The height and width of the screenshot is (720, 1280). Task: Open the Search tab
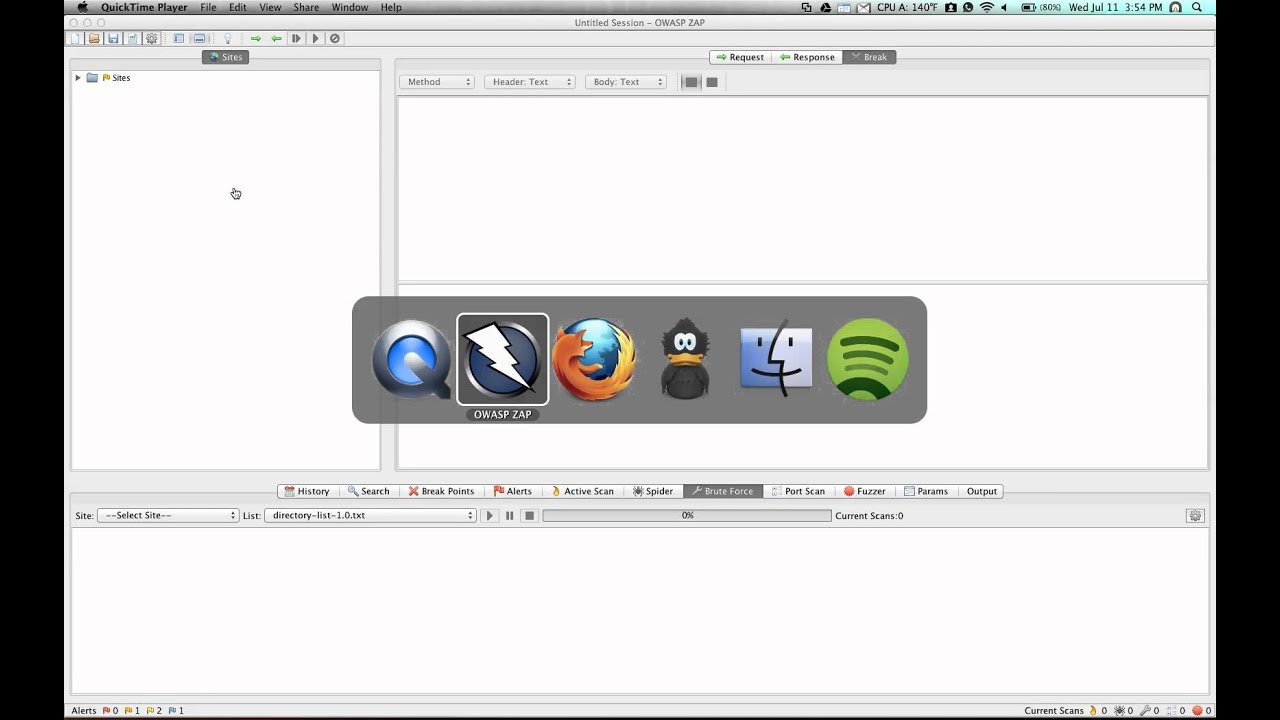point(369,491)
